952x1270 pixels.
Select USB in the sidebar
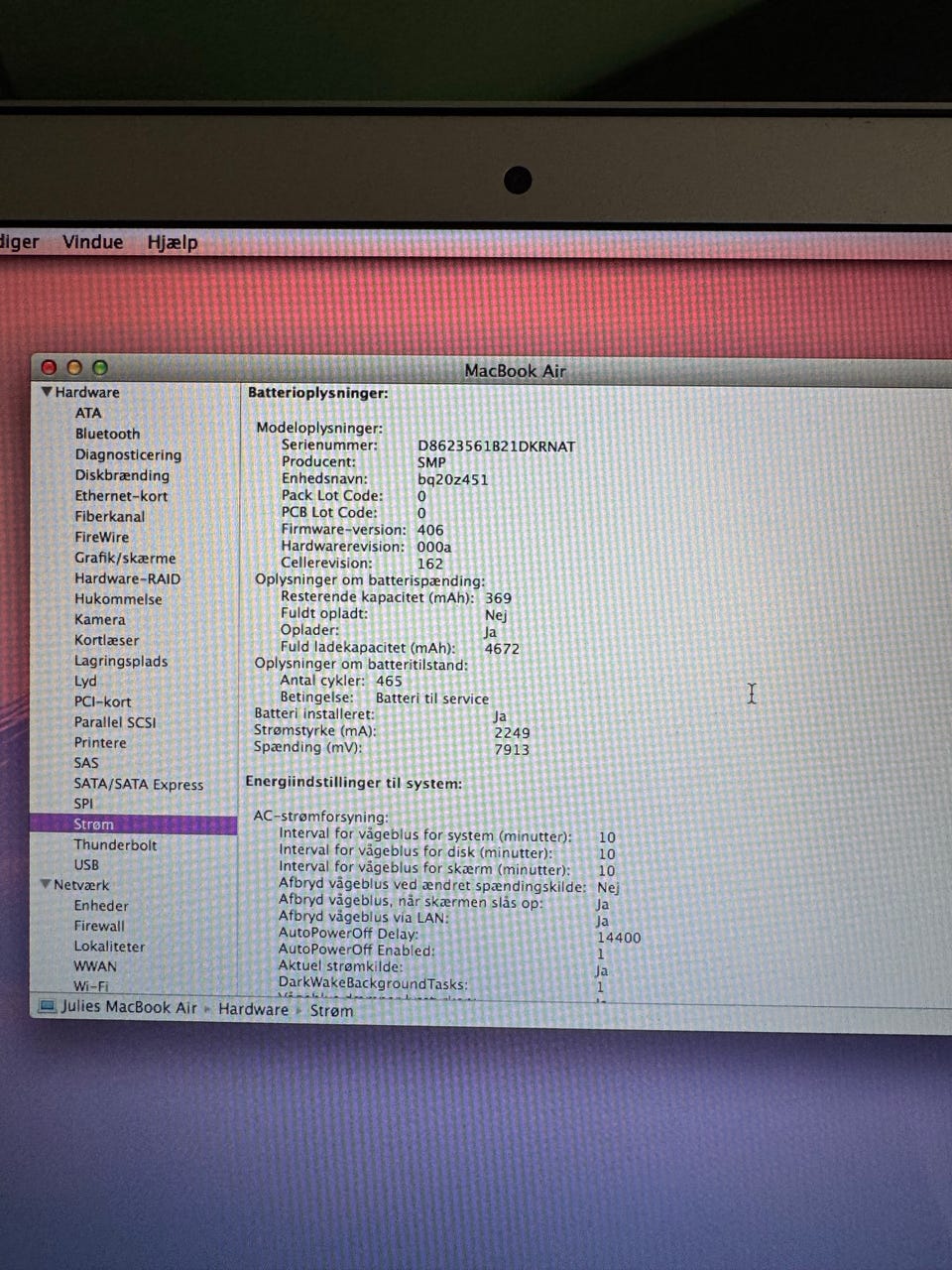[x=86, y=864]
